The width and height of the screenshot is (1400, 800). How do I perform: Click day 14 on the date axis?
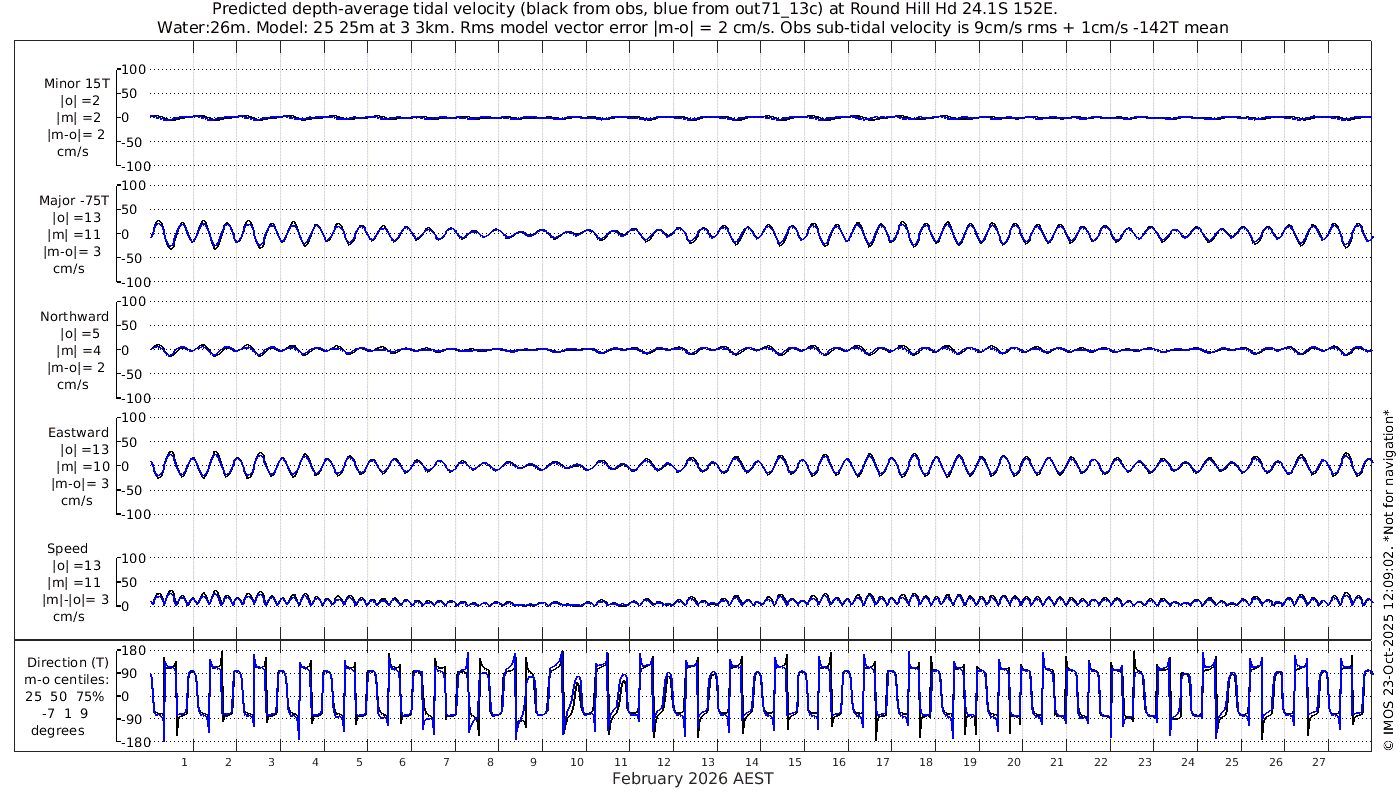click(x=752, y=762)
